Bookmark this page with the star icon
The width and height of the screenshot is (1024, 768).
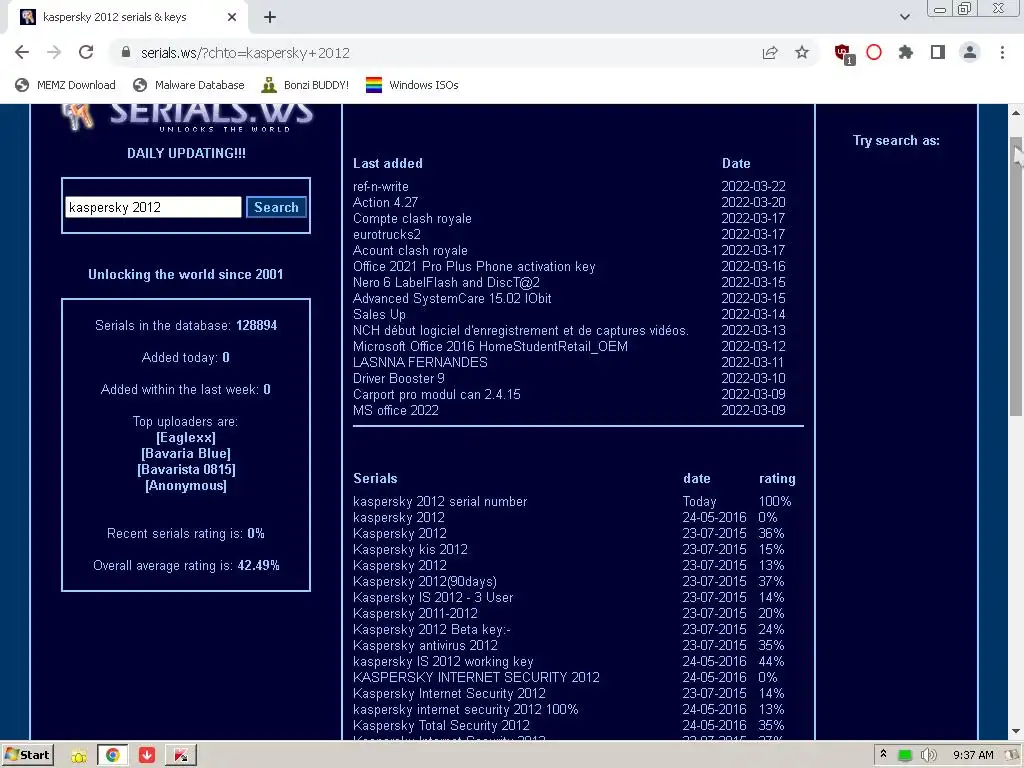point(801,52)
